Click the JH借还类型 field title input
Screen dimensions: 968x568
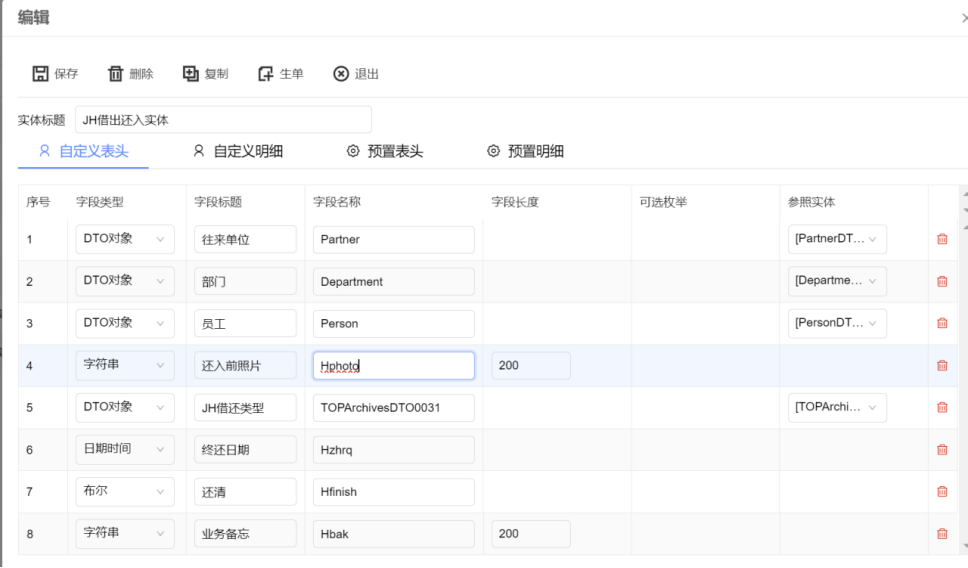click(245, 407)
